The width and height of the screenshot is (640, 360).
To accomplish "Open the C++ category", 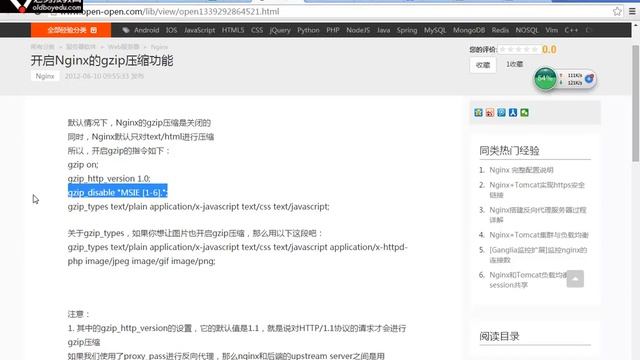I will click(x=571, y=30).
